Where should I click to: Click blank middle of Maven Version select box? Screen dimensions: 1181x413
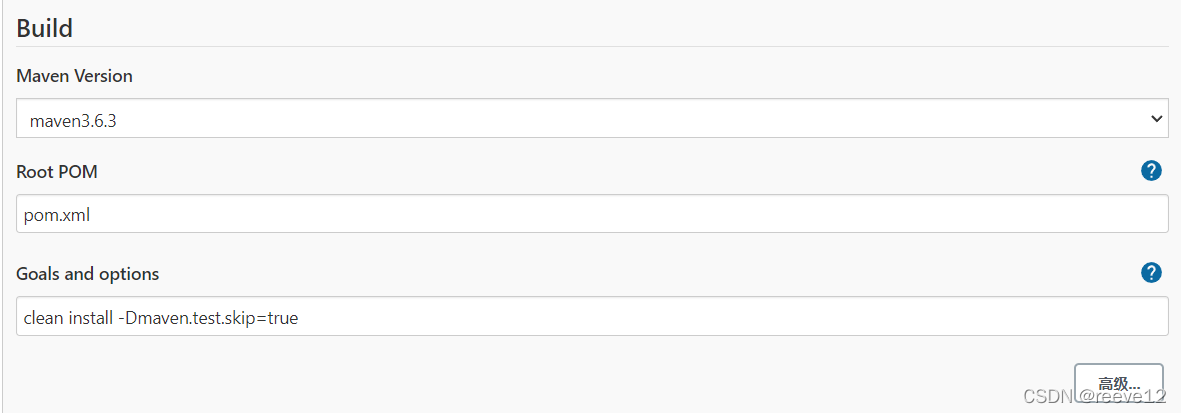(600, 120)
